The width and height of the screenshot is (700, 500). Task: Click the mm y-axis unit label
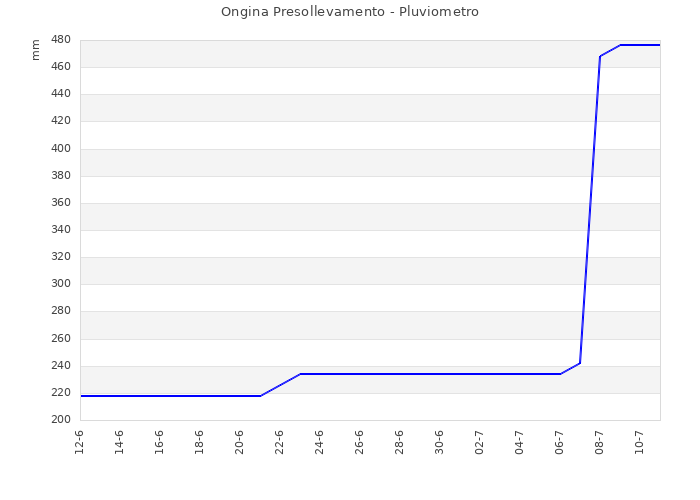[x=35, y=50]
